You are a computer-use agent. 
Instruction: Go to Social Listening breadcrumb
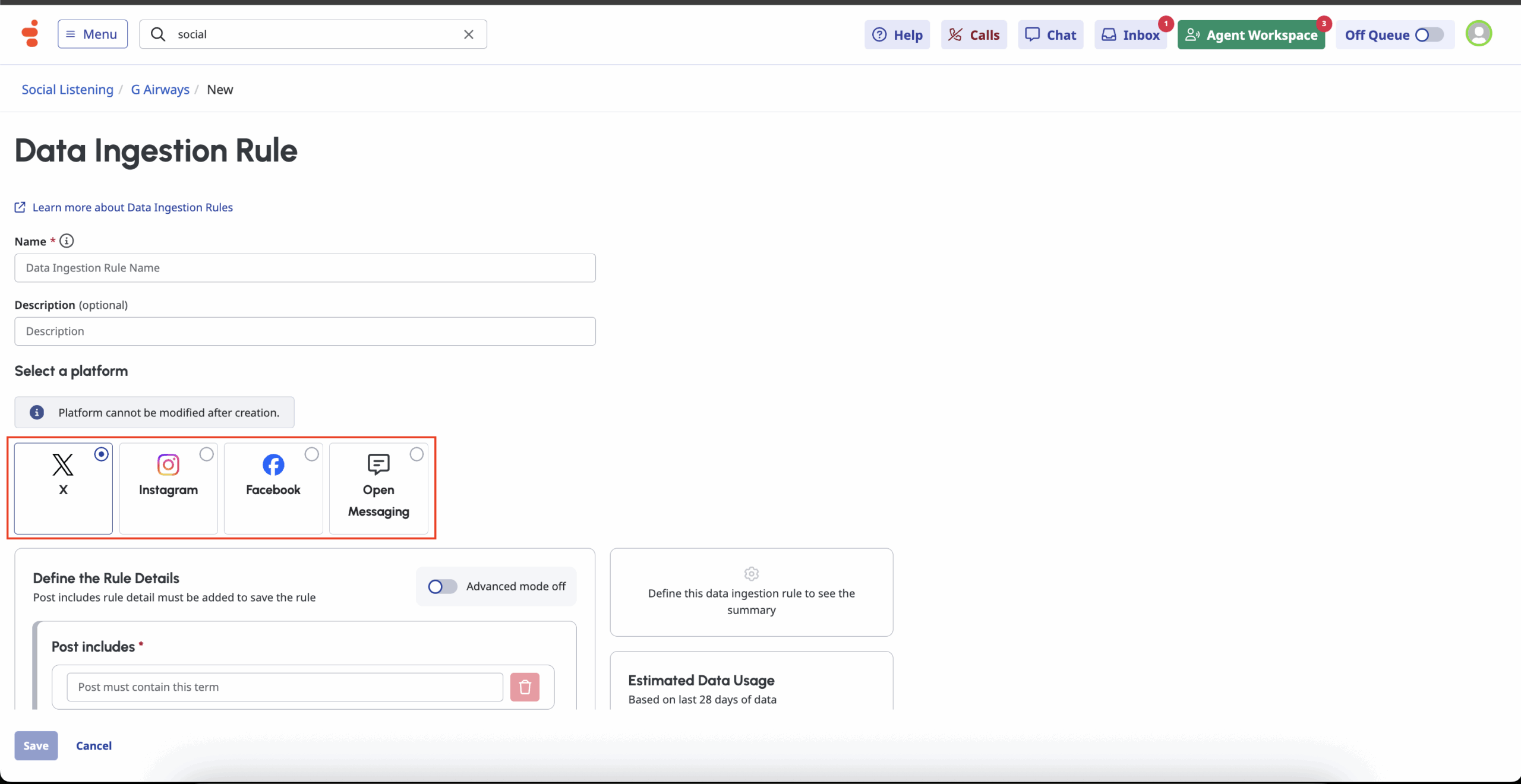pyautogui.click(x=67, y=90)
